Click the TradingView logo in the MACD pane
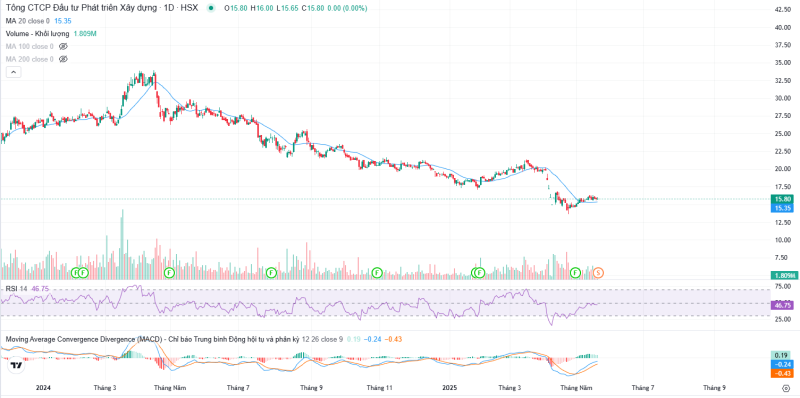 click(x=16, y=365)
